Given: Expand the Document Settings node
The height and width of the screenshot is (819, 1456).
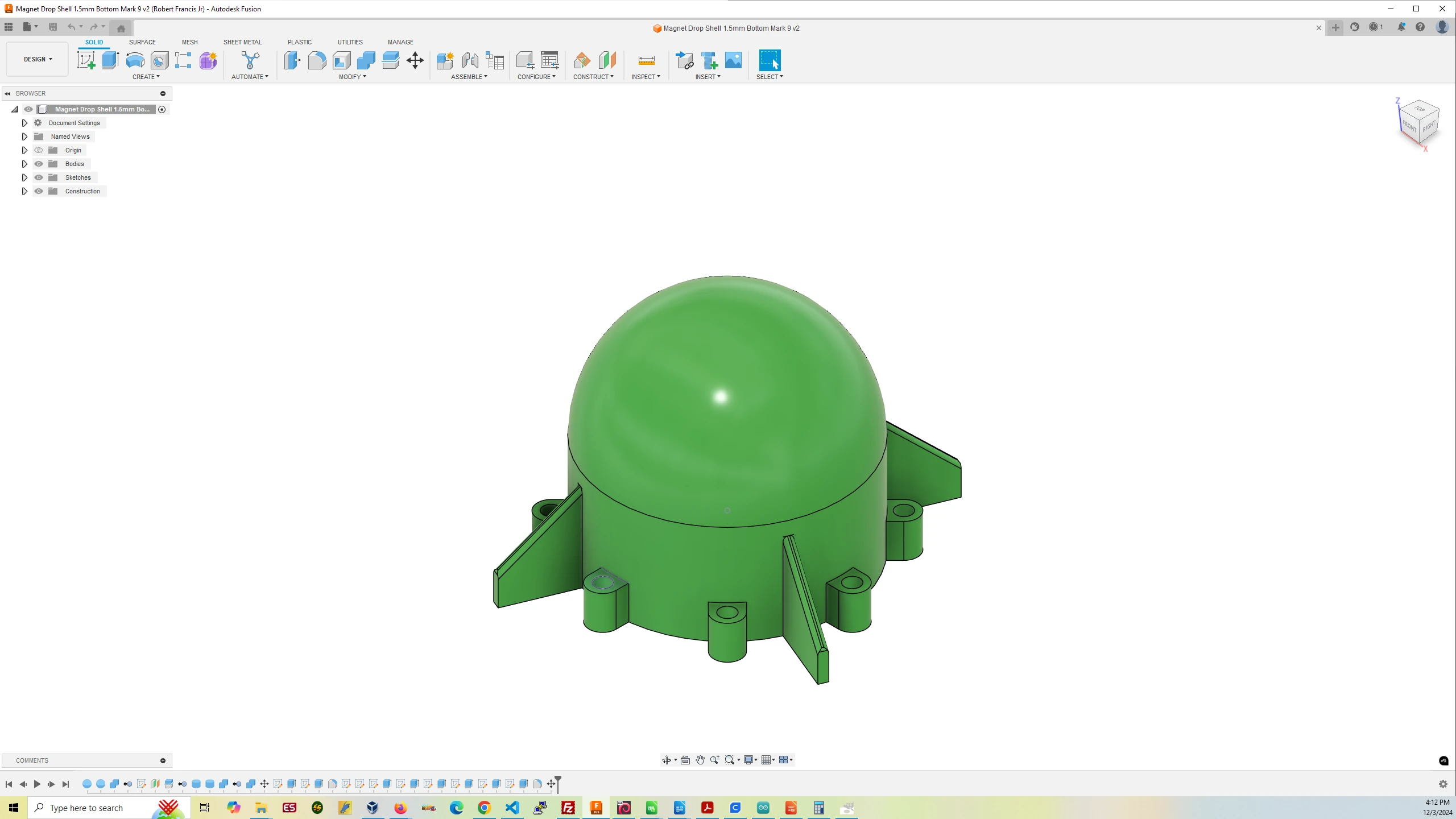Looking at the screenshot, I should [24, 123].
